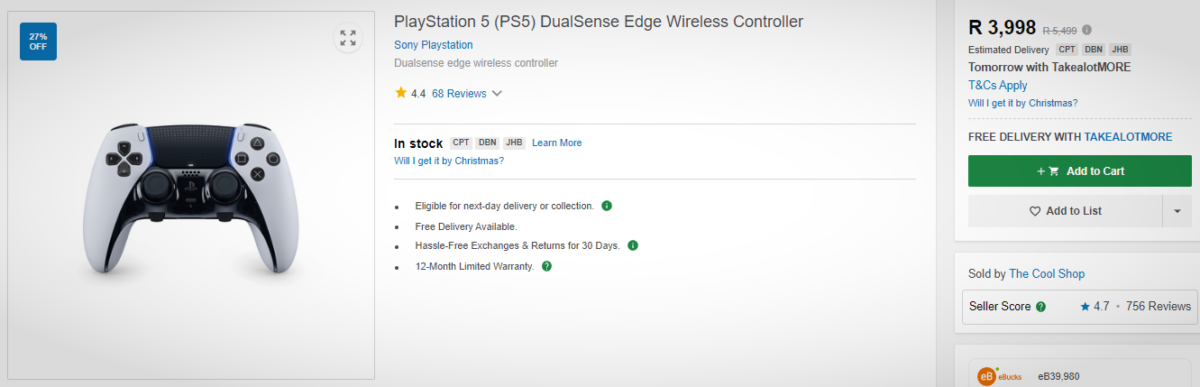The image size is (1200, 387).
Task: Click Will I get it by Christmas under In stock
Action: tap(449, 161)
